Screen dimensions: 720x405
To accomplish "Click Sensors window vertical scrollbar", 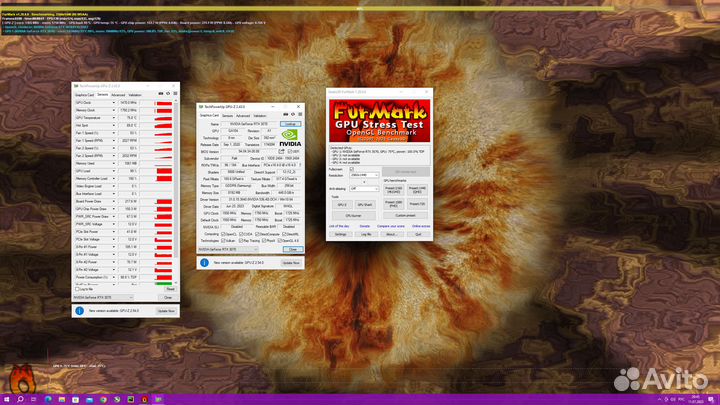I will [175, 192].
